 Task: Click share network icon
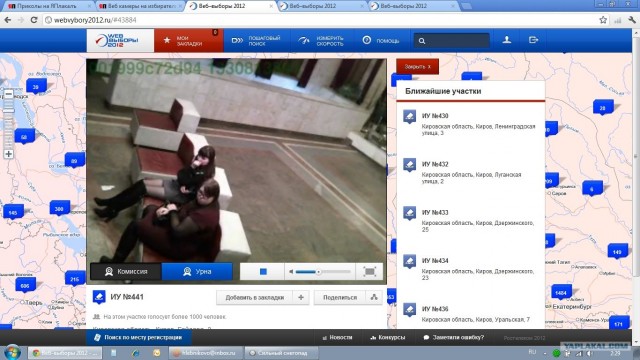point(374,298)
